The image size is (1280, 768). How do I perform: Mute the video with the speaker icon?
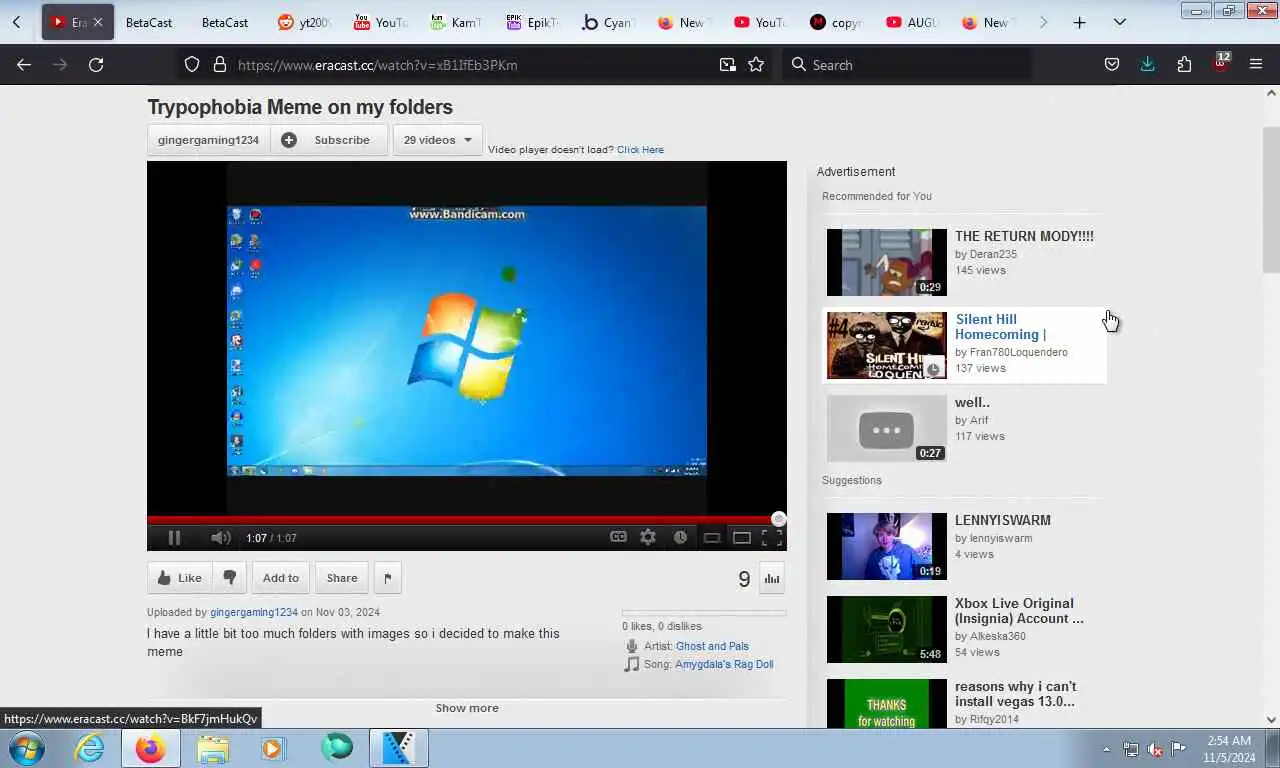click(221, 538)
